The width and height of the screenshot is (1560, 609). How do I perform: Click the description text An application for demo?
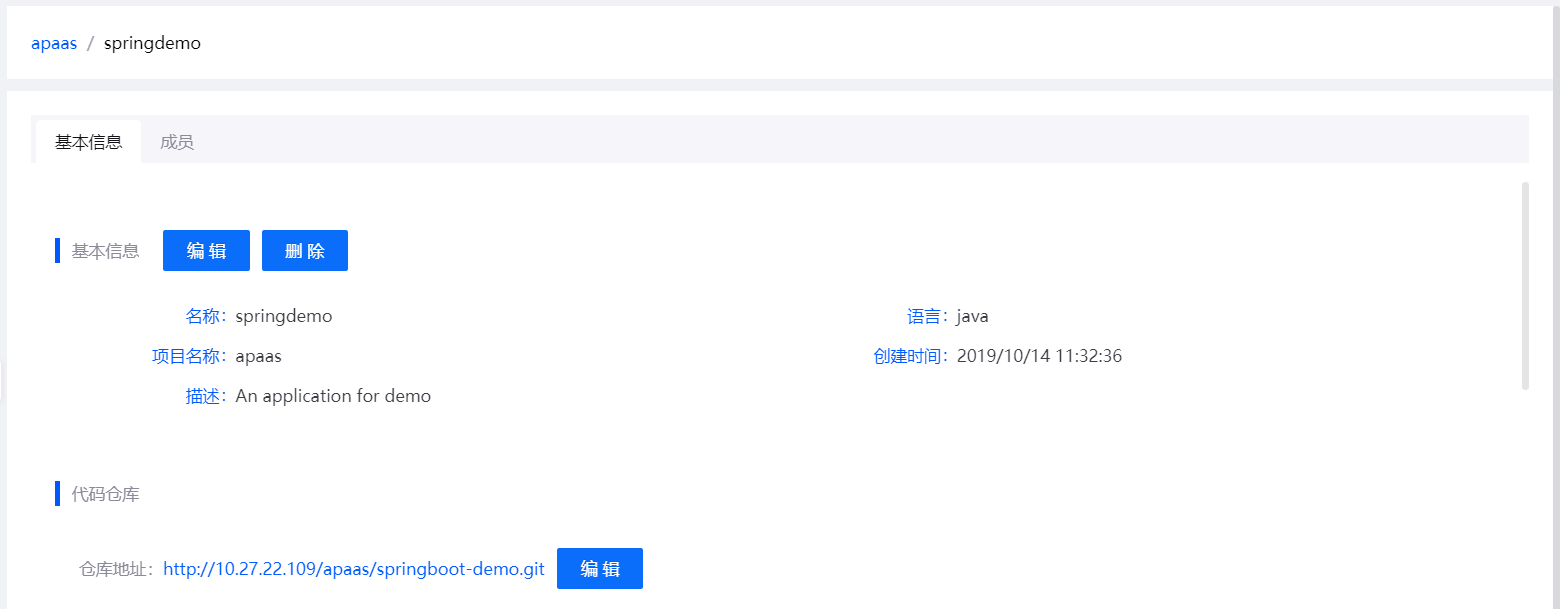[333, 396]
